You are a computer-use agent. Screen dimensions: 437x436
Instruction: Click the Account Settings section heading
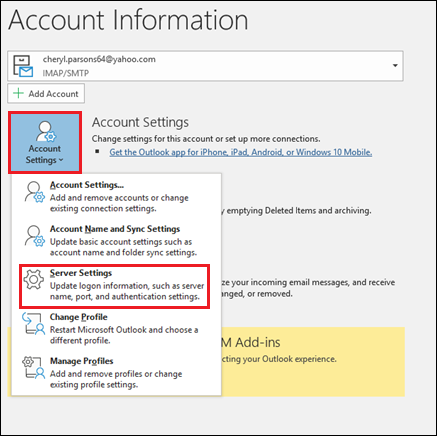pos(140,122)
